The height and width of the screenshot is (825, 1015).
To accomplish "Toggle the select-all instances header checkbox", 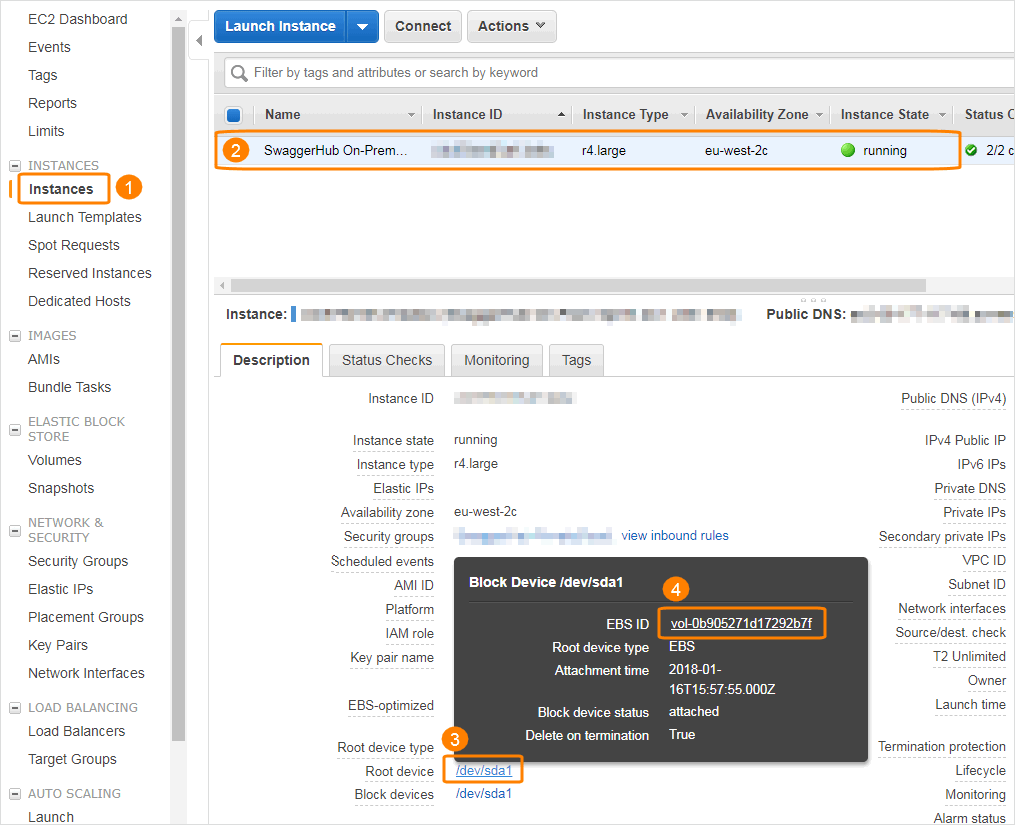I will (x=234, y=115).
